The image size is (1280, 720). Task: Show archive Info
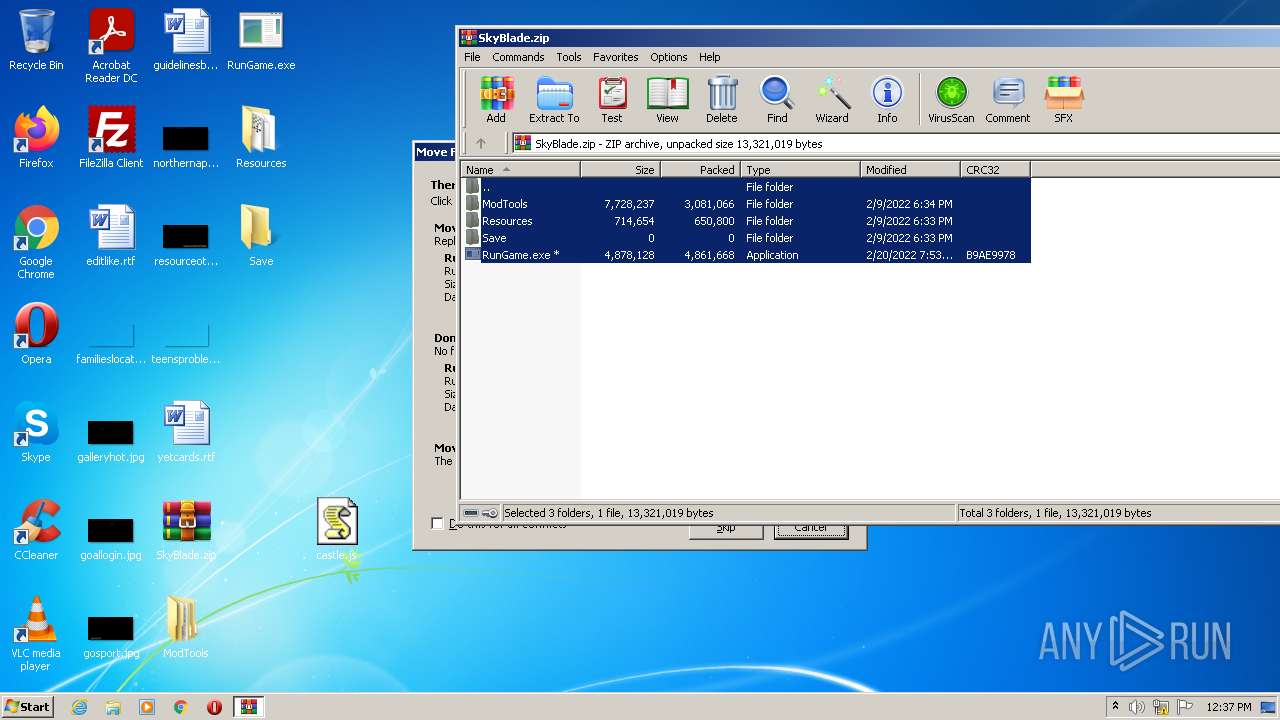887,100
